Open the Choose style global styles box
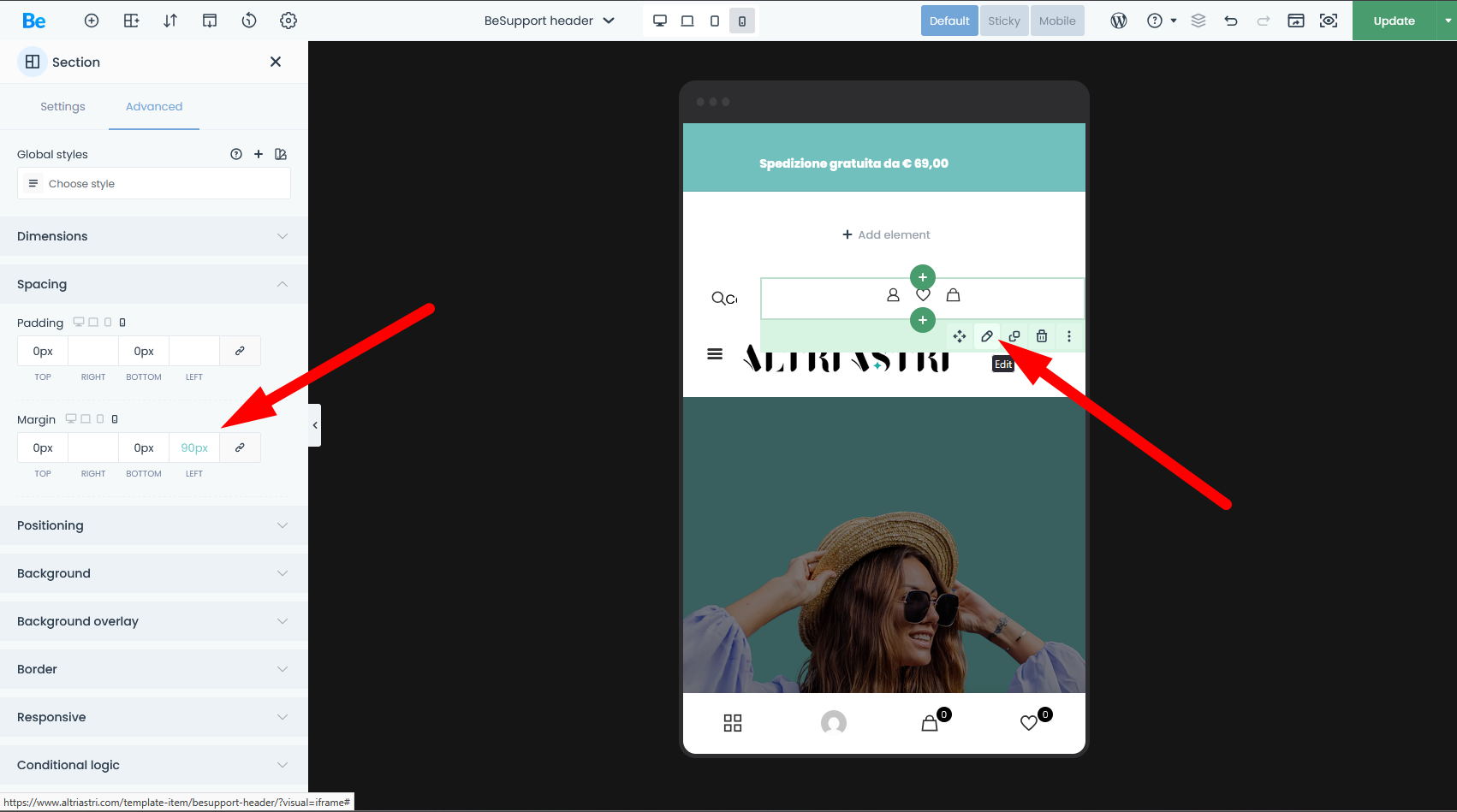 coord(154,184)
